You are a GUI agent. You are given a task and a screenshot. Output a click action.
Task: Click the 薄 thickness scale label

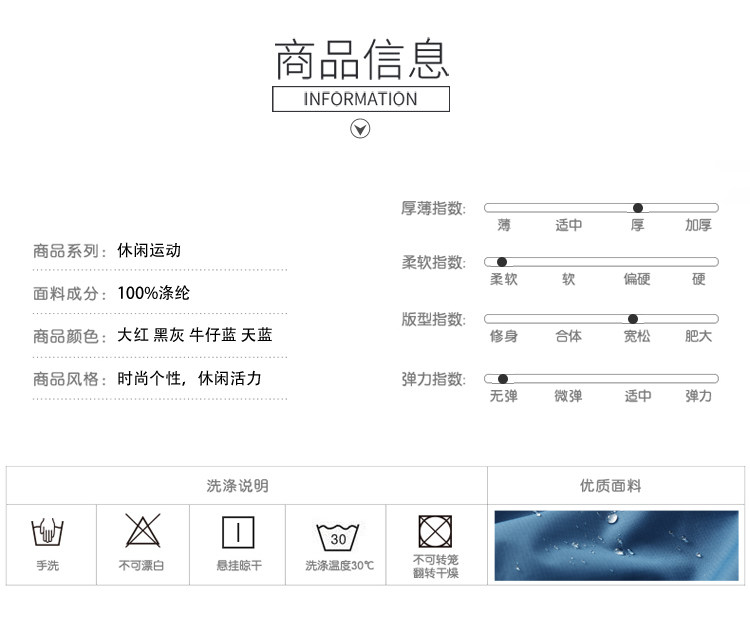504,225
